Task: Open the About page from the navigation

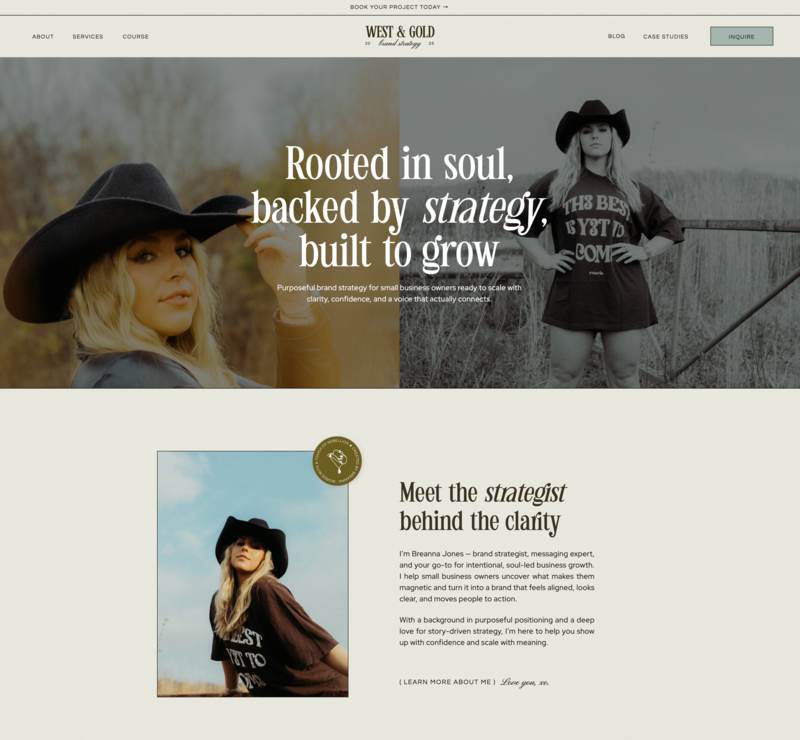Action: tap(43, 37)
